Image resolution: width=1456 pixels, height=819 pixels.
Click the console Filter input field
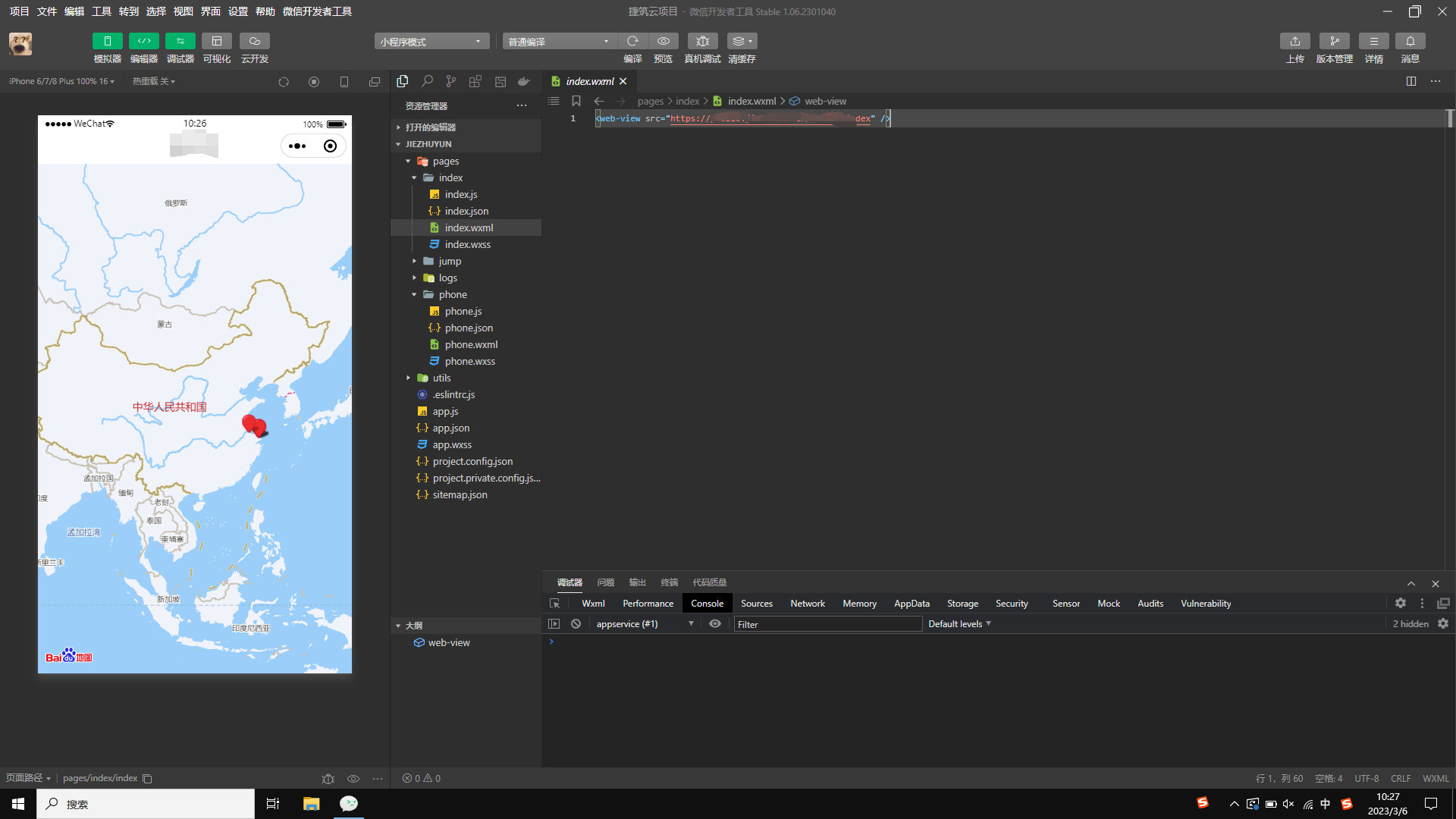tap(827, 624)
